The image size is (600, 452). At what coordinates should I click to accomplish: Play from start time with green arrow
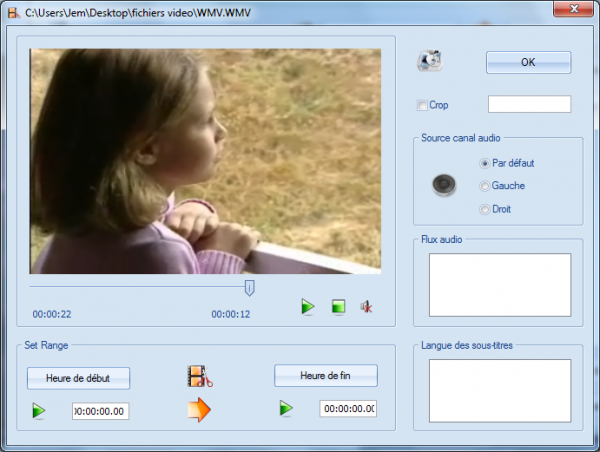39,411
